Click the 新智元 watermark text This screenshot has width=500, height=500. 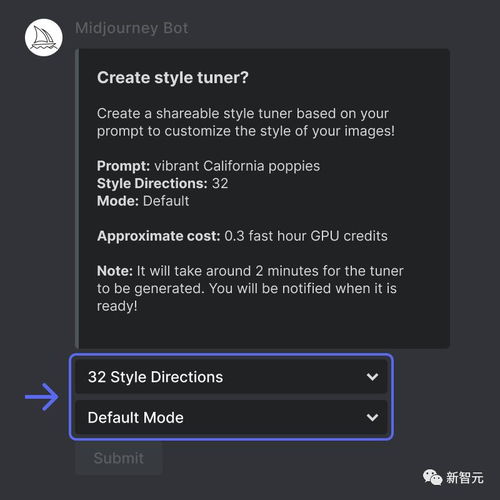[465, 478]
